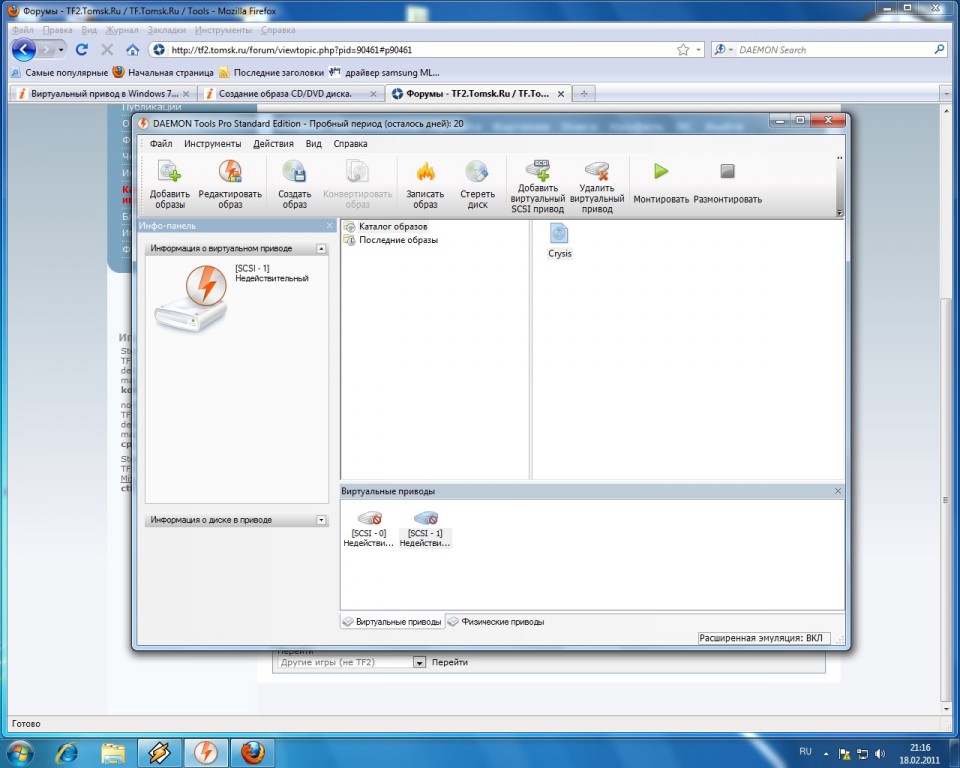Expand the disc in drive information section
Screen dimensions: 960x768
coord(321,520)
